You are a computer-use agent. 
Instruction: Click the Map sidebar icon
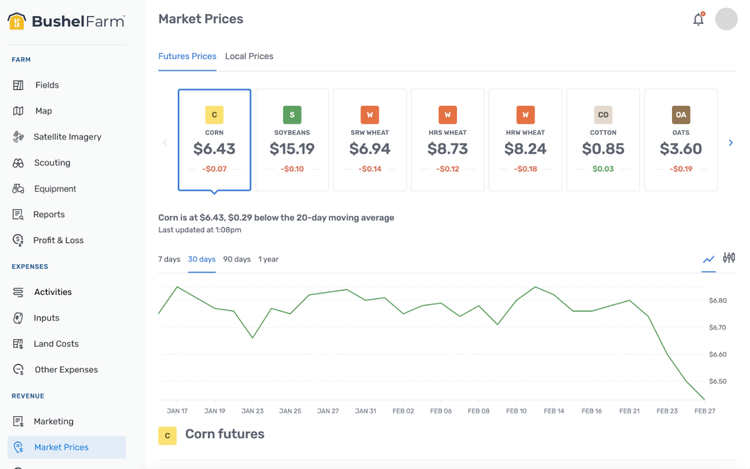(18, 111)
